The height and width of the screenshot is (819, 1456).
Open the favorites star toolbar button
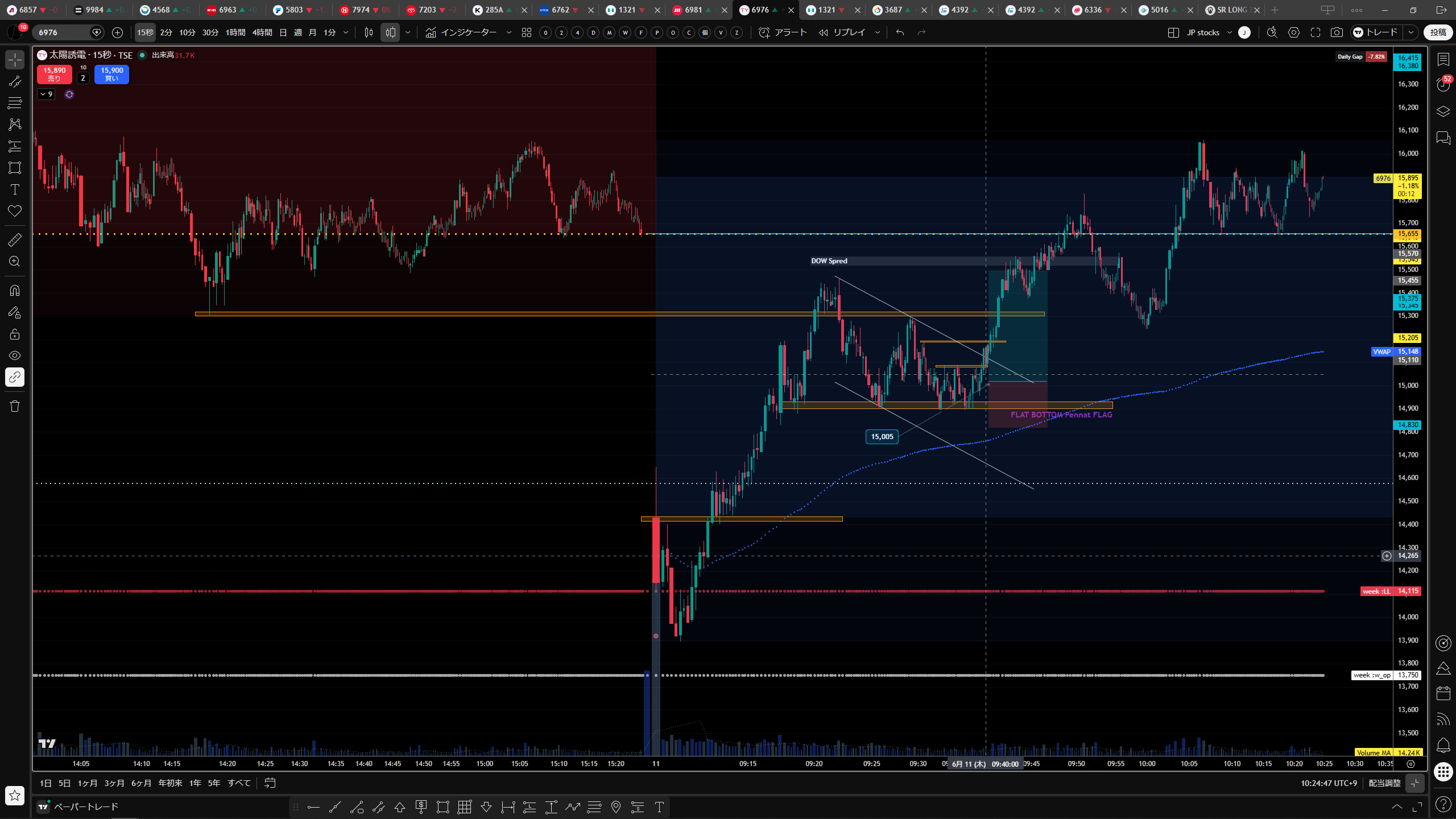point(15,795)
